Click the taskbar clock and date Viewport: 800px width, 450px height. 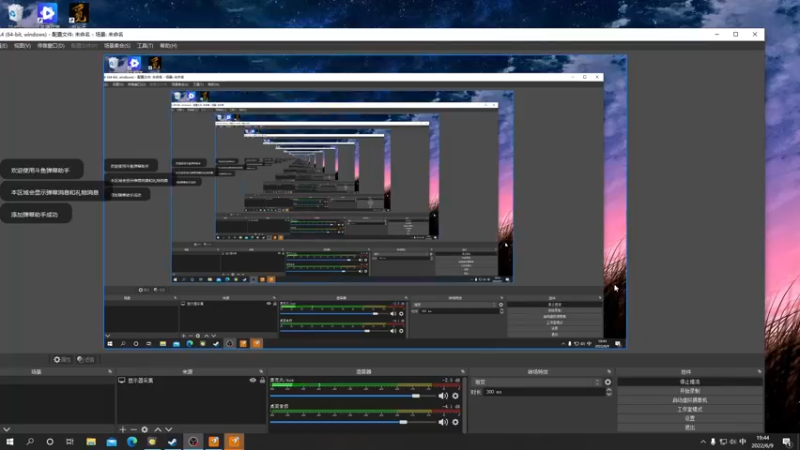tap(762, 441)
